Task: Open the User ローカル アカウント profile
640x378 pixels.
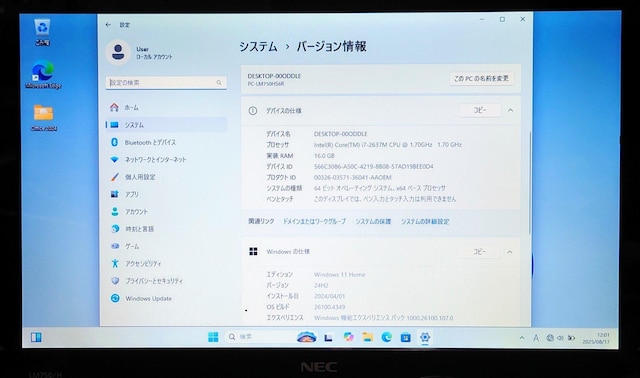Action: (x=140, y=52)
